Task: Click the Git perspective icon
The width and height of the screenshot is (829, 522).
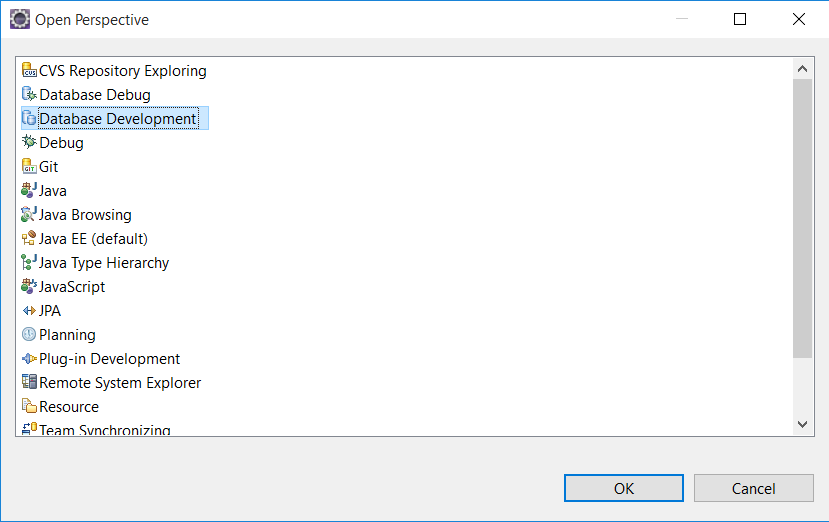Action: point(29,166)
